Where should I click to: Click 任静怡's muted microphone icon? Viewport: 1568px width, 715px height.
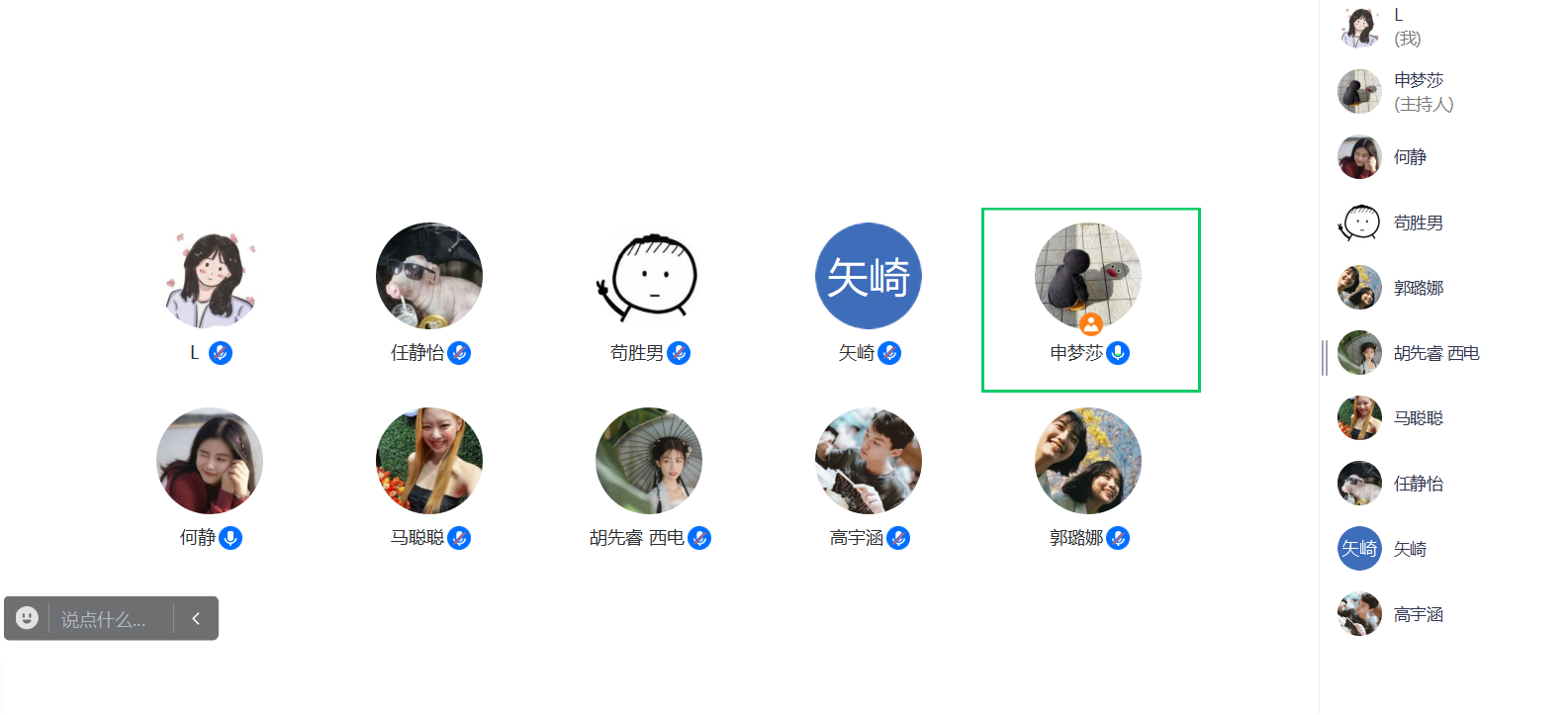click(459, 353)
